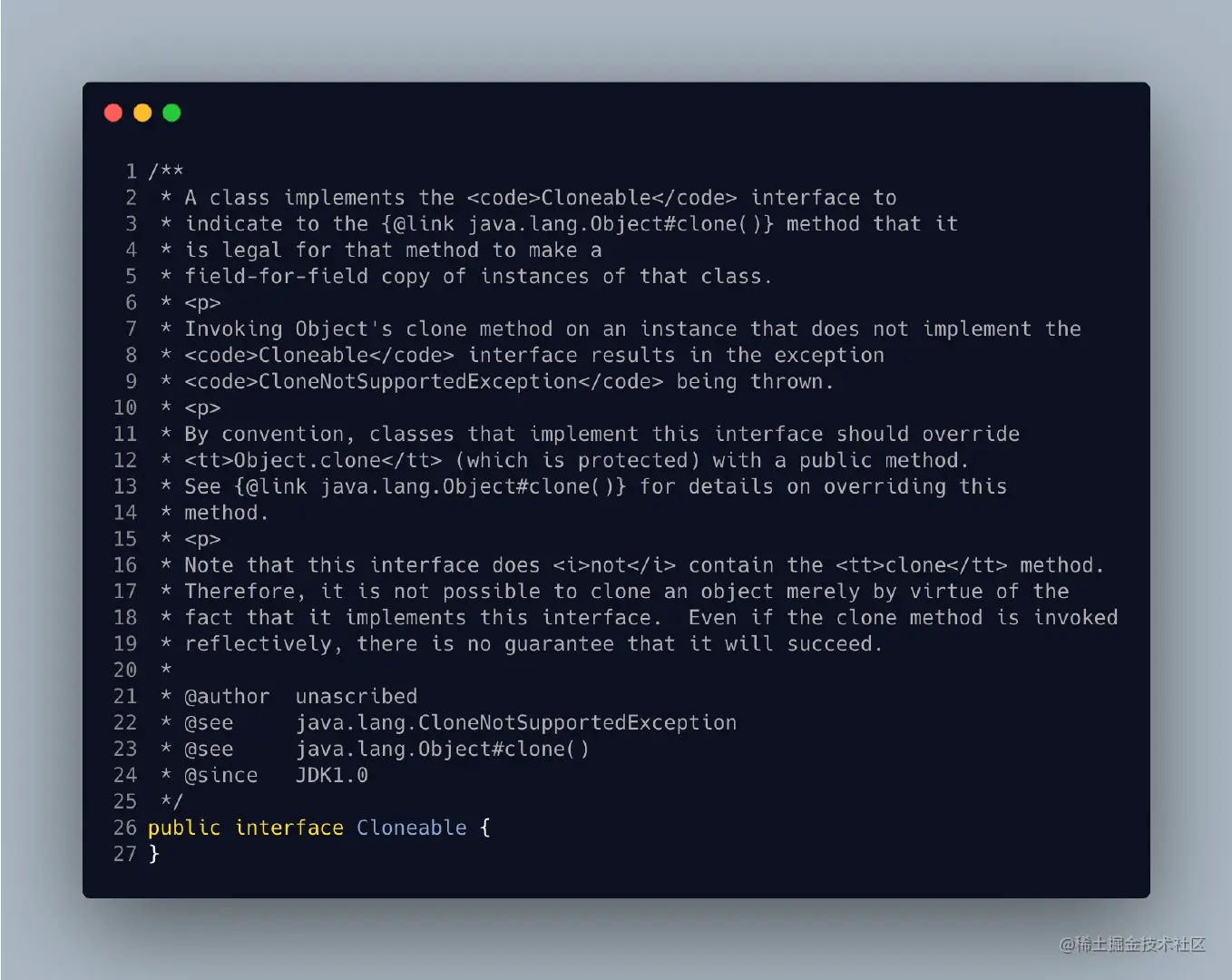Click line number 1
The width and height of the screenshot is (1232, 980).
132,171
